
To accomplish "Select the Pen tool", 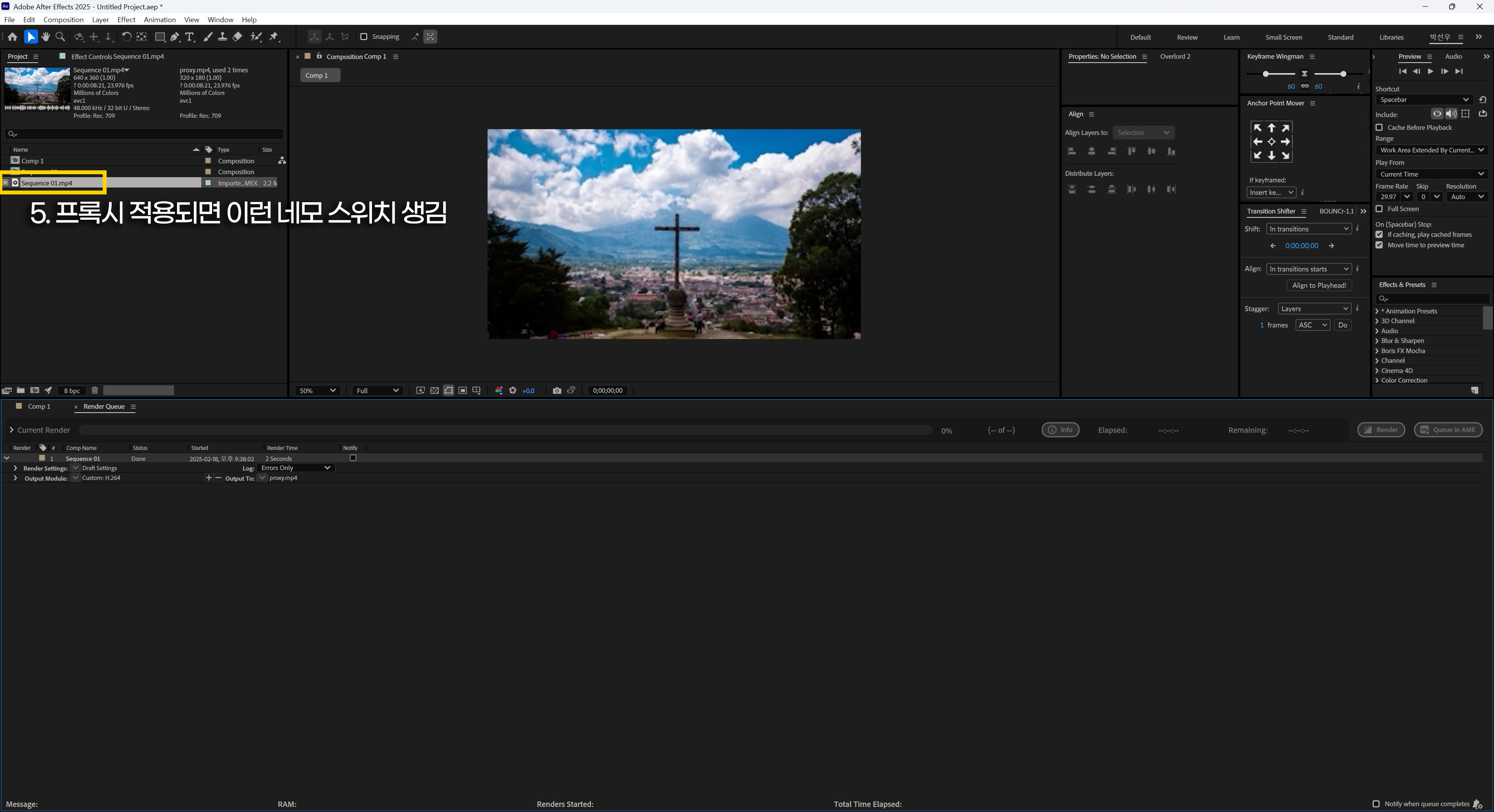I will [175, 37].
